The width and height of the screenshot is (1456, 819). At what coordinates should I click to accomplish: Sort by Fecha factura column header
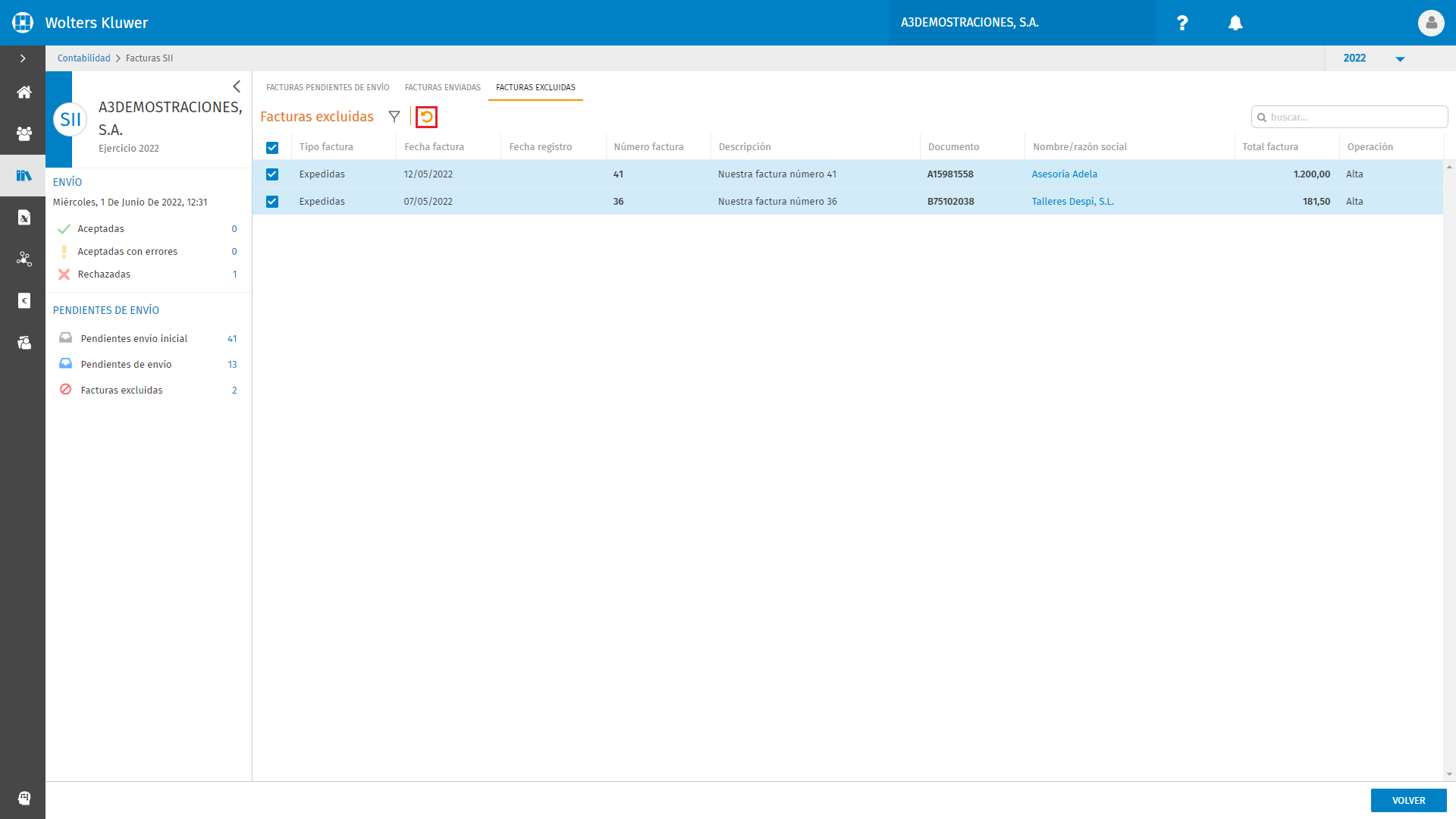435,147
